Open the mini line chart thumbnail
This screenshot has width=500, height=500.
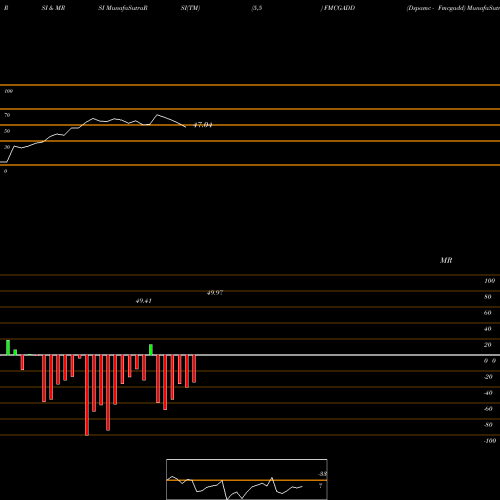[x=247, y=479]
